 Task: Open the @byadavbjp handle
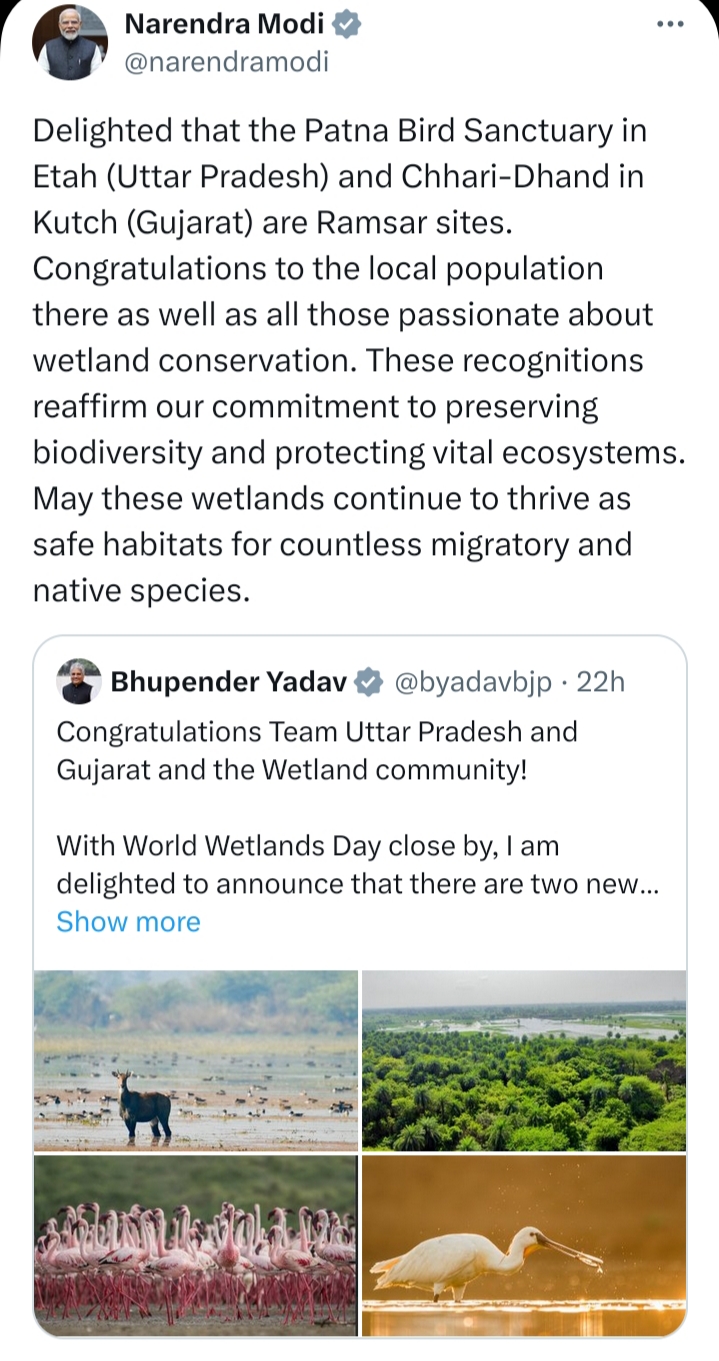[x=474, y=682]
